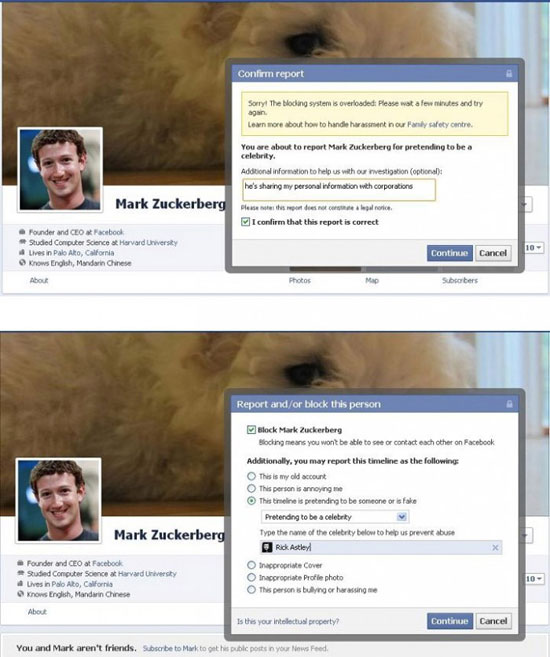Open the About tab behind Report and/or block dialog
The image size is (550, 657).
[37, 612]
